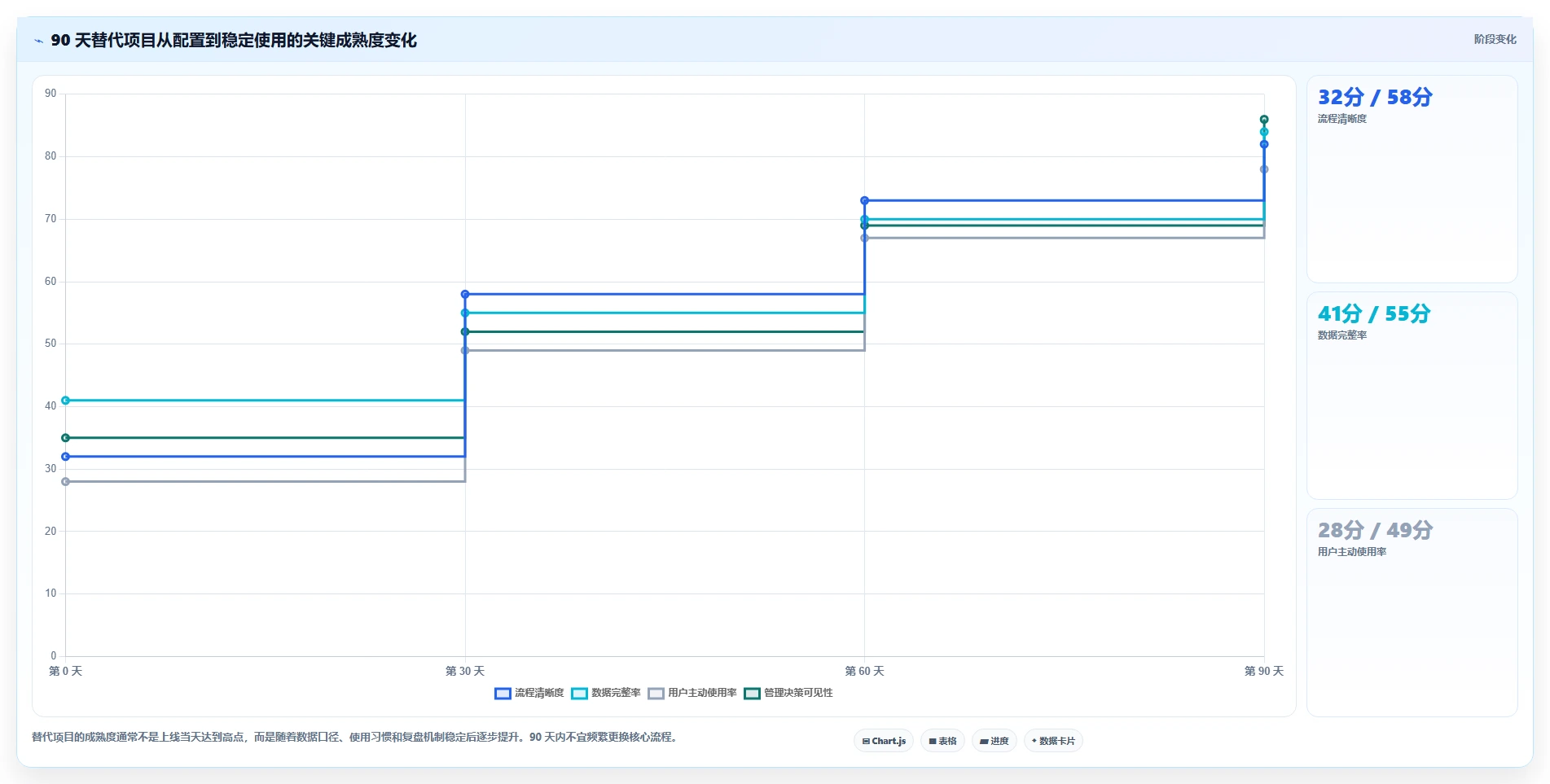1550x784 pixels.
Task: Click the 管理决策可见性 point at 第 30 天
Action: click(465, 331)
